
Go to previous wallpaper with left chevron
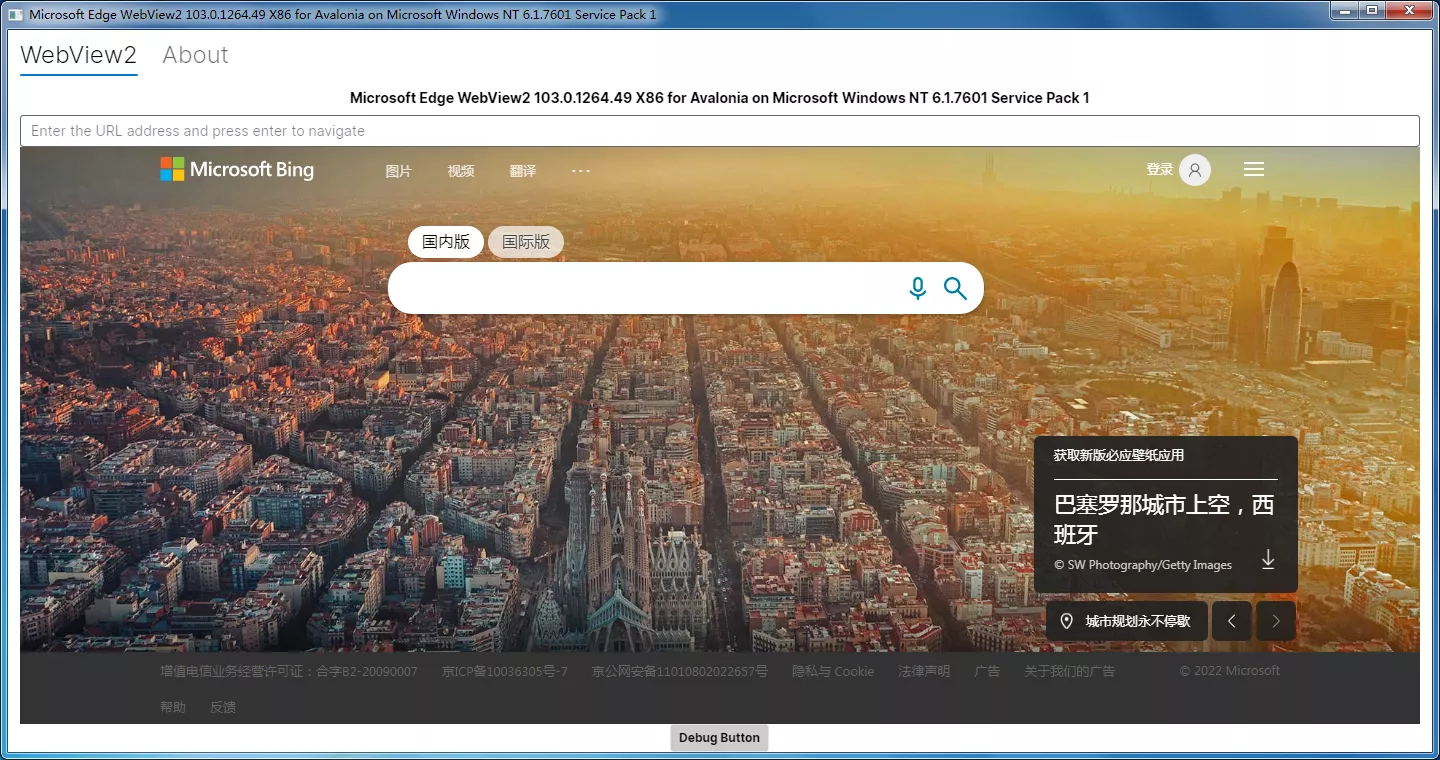coord(1232,621)
